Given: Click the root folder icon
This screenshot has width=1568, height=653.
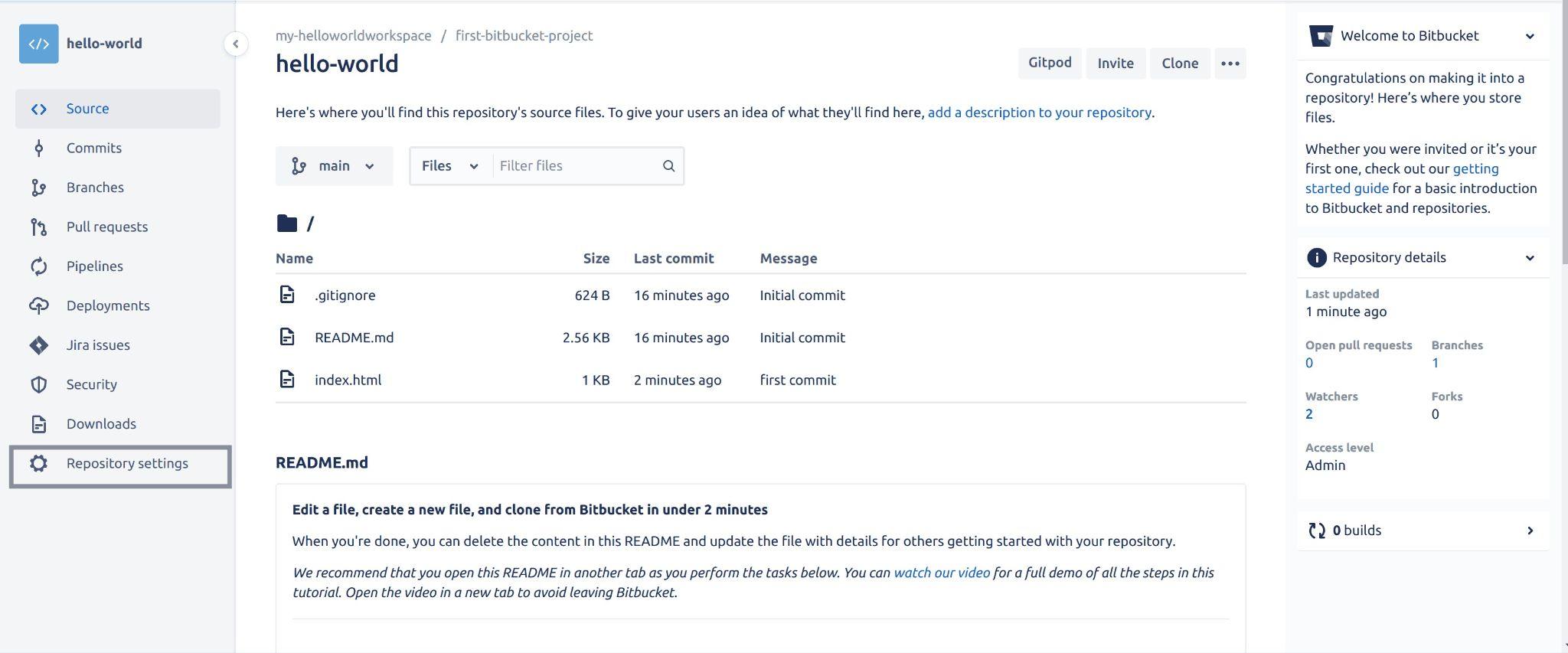Looking at the screenshot, I should click(x=287, y=224).
